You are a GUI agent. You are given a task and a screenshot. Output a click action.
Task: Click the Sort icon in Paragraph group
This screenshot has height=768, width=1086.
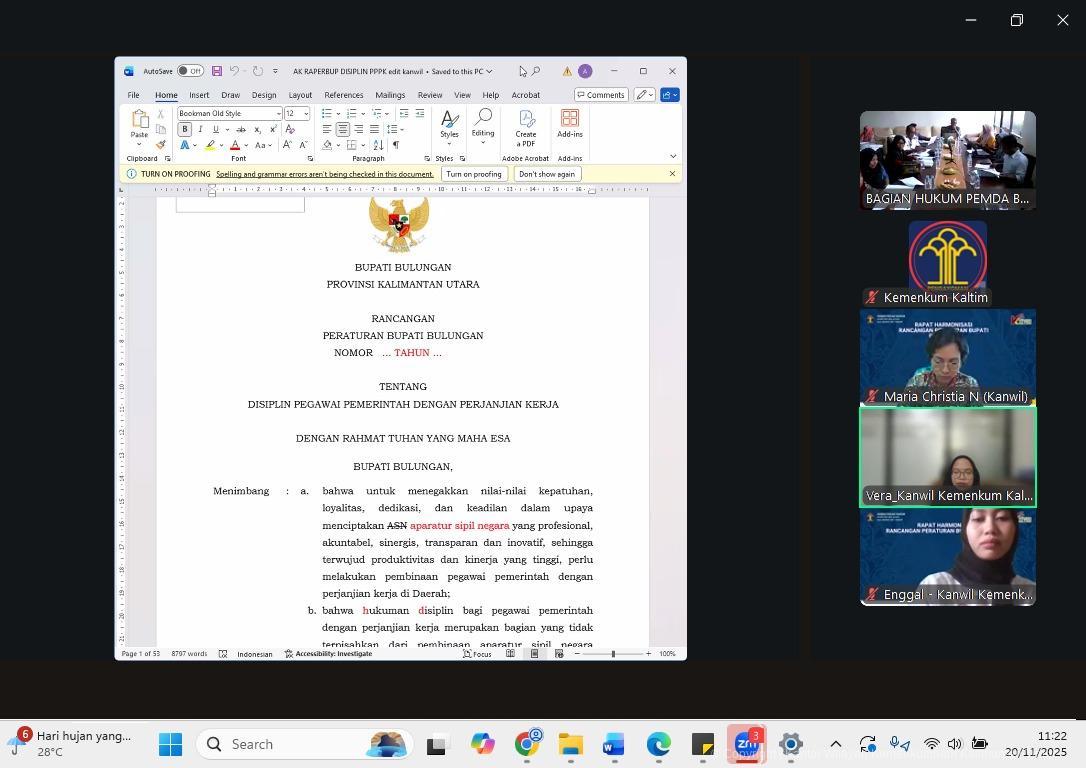378,145
